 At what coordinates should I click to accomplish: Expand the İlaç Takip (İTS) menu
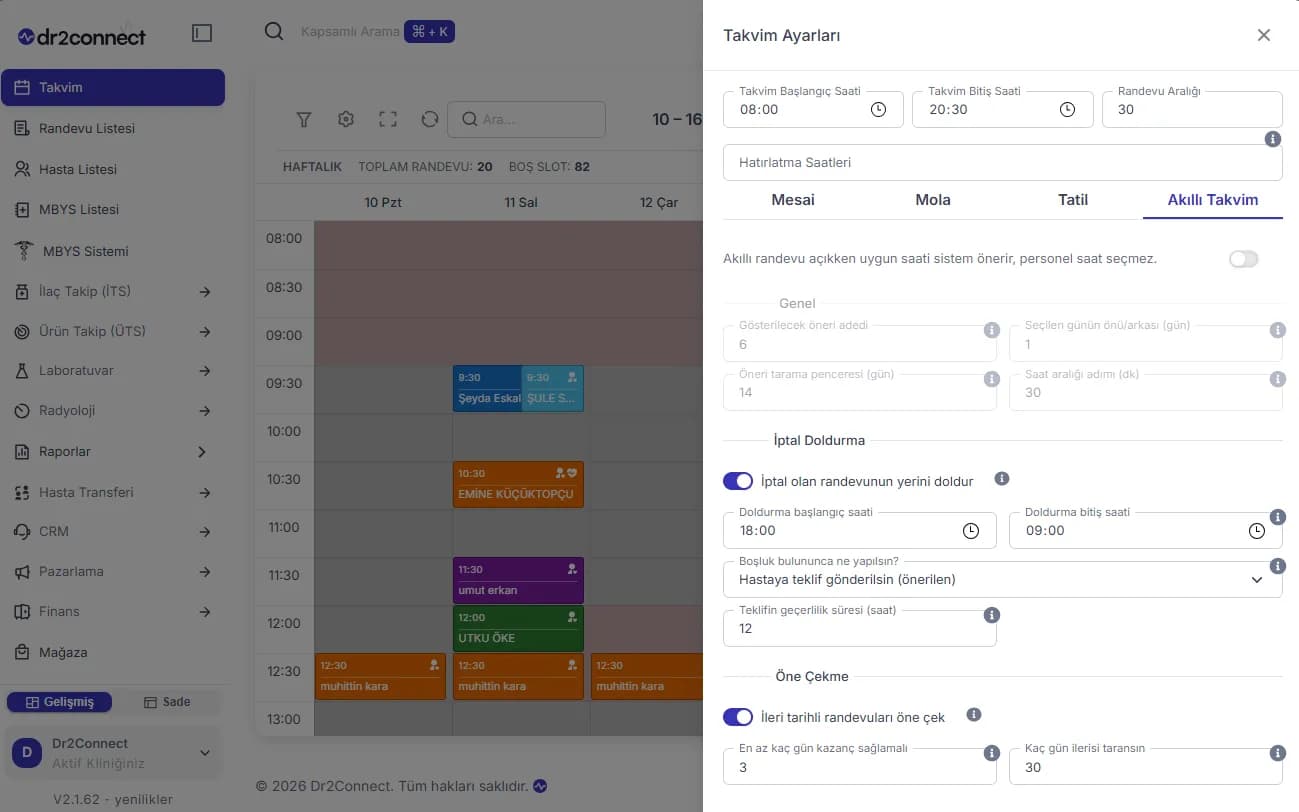(112, 292)
